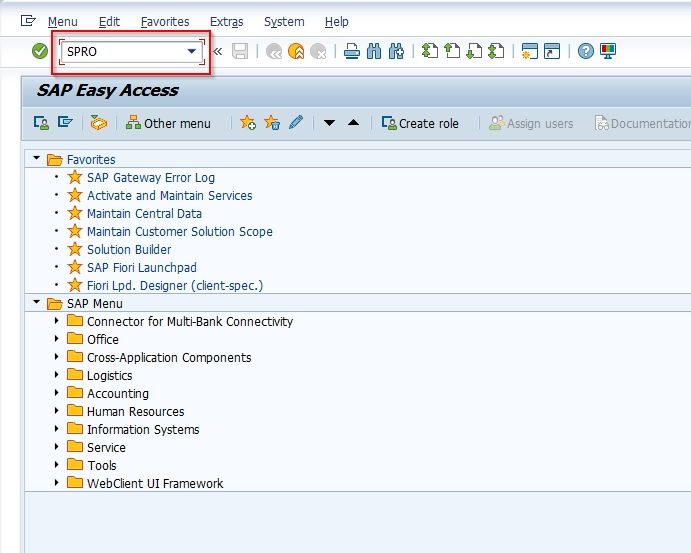Click the Create role button
This screenshot has width=691, height=553.
[420, 123]
